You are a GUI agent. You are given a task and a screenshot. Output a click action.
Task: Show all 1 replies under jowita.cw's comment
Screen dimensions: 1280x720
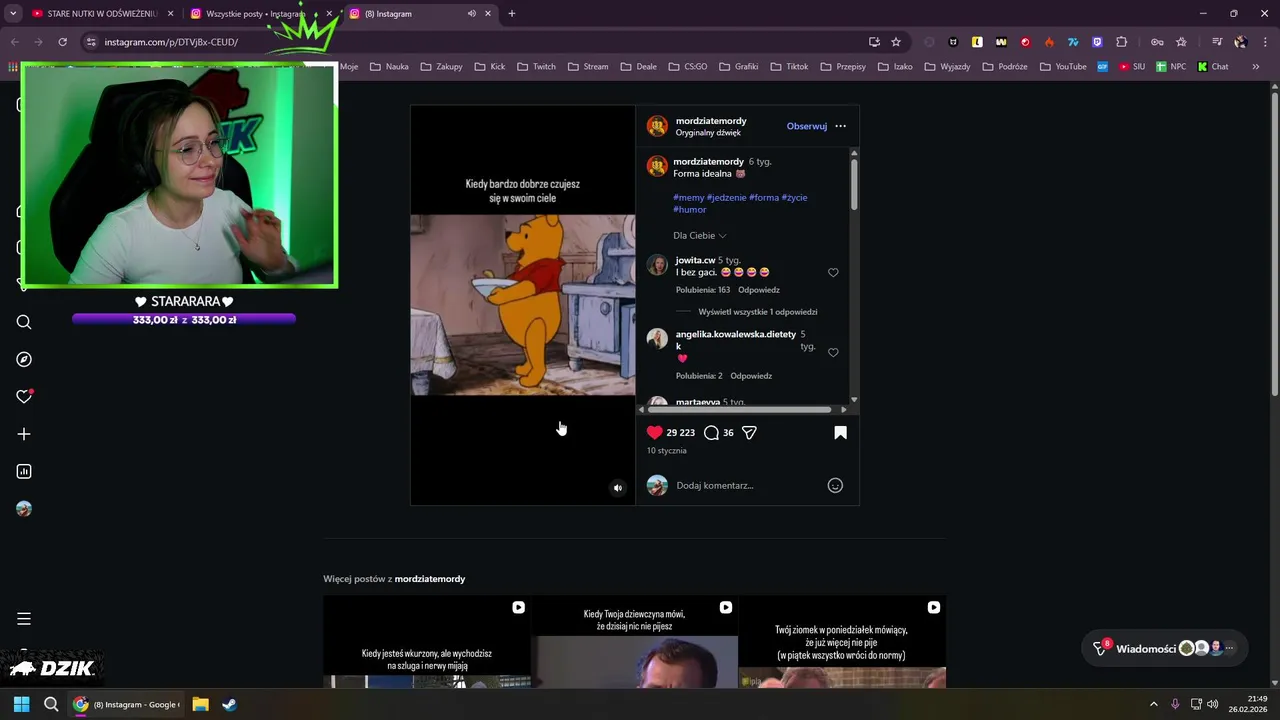[x=757, y=311]
